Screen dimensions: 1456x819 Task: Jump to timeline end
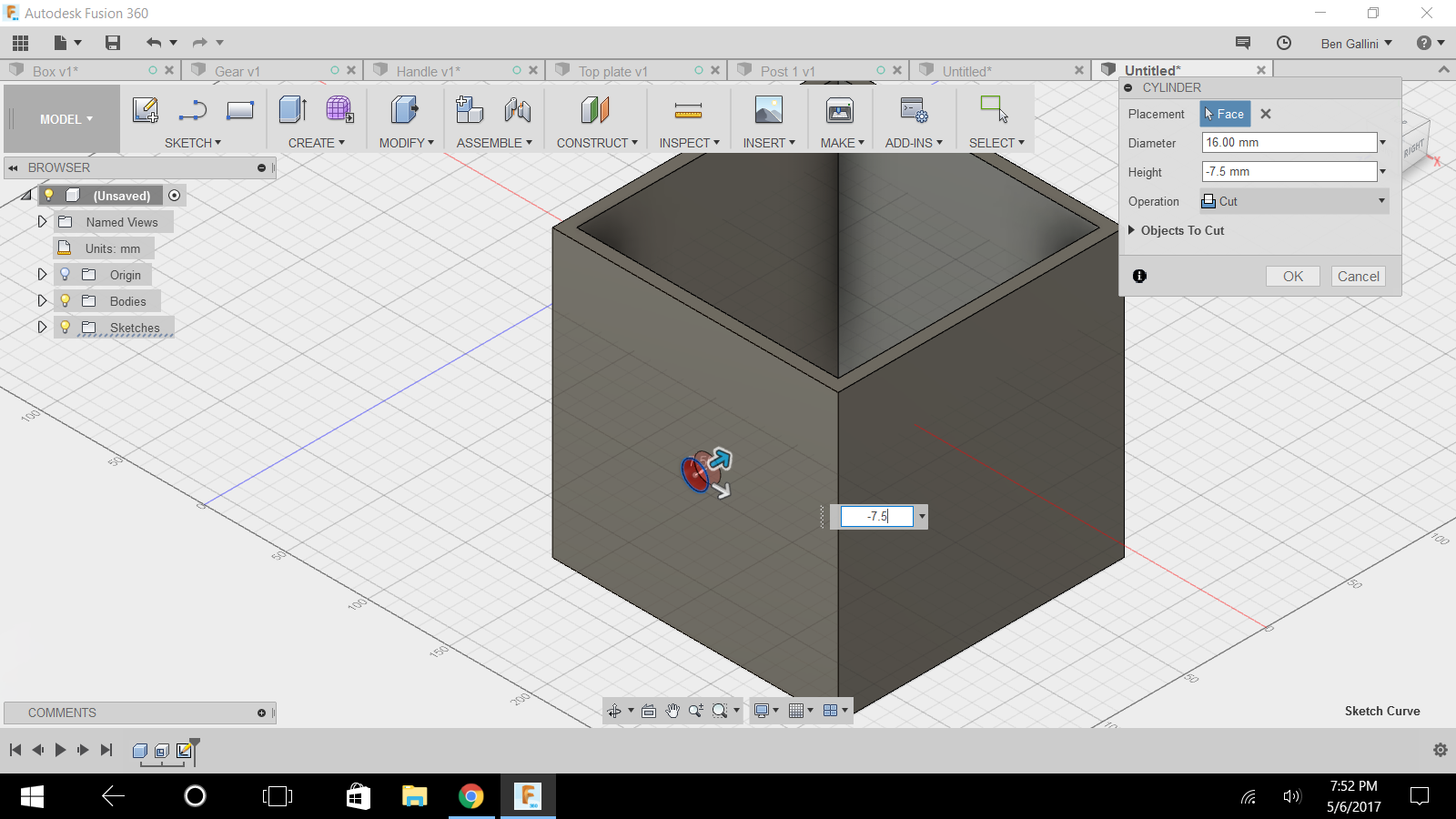[106, 750]
